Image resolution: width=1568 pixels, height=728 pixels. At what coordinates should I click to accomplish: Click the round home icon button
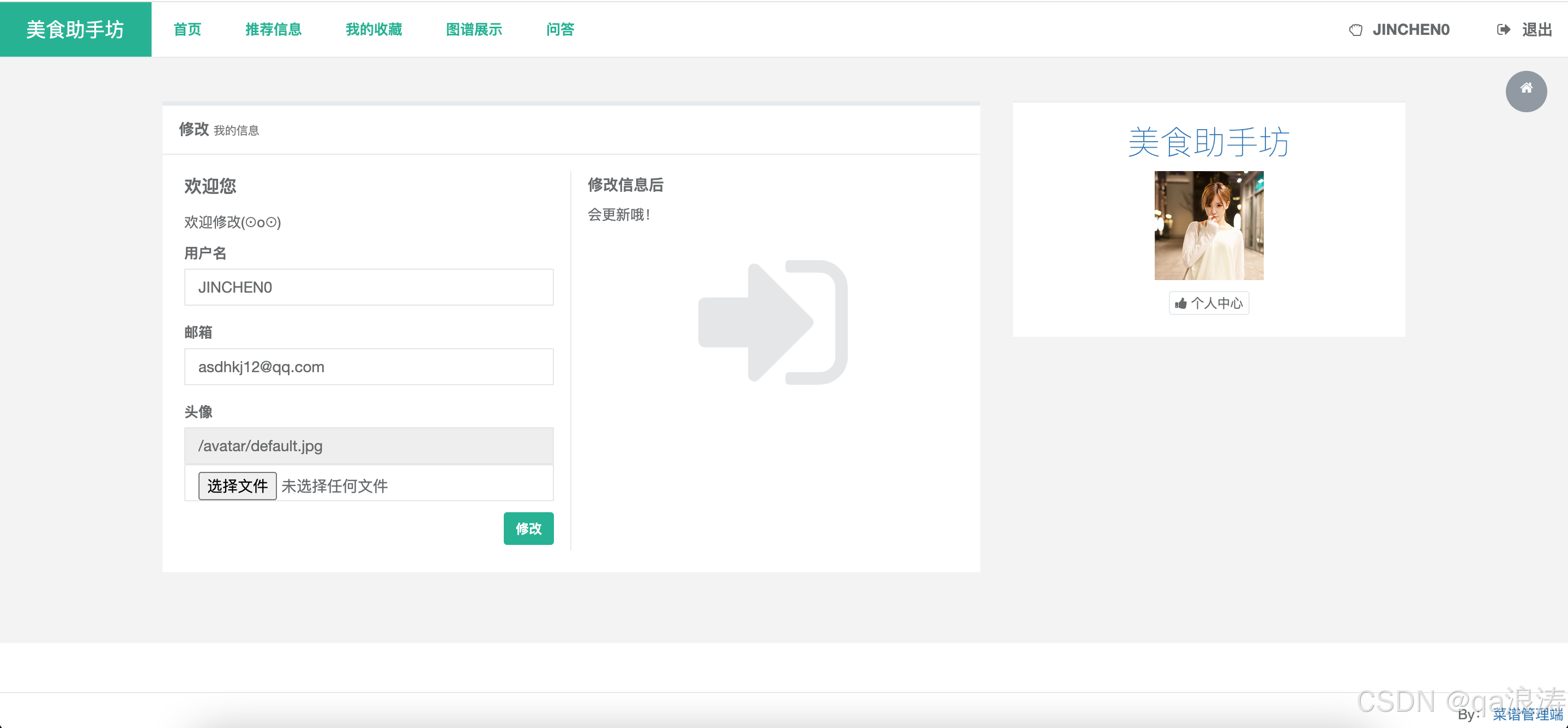[1526, 91]
